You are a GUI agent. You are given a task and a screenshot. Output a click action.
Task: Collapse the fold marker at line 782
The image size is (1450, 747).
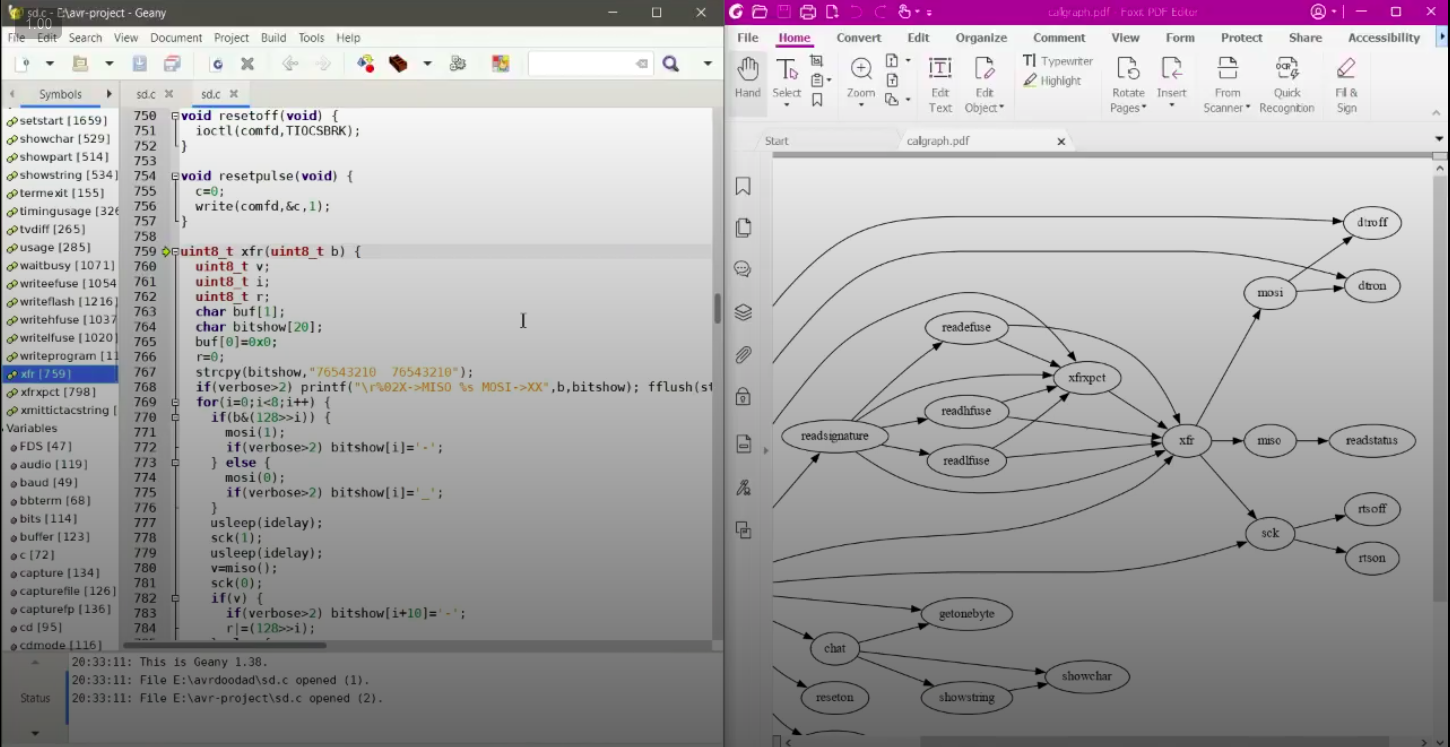tap(175, 598)
